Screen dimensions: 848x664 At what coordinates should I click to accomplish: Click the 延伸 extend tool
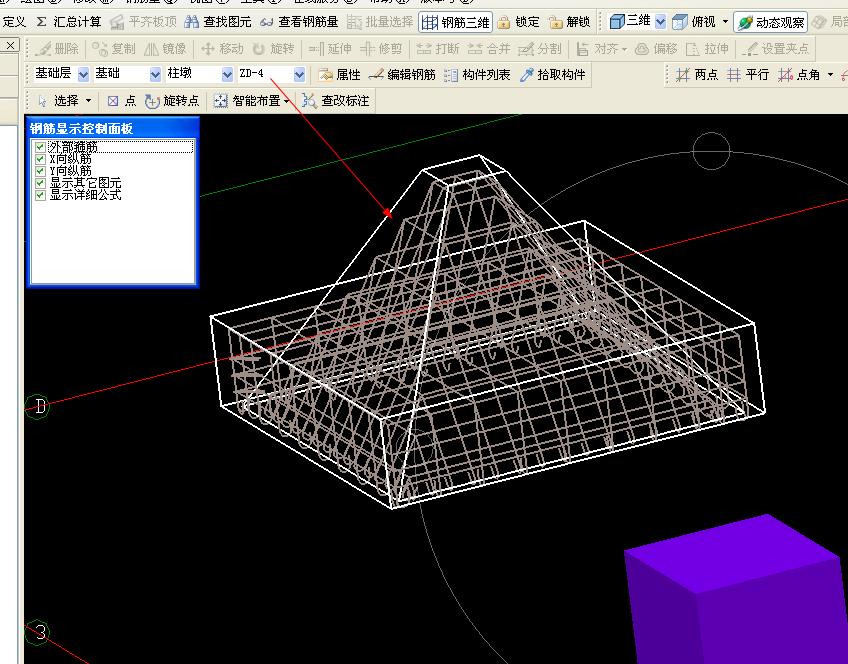[x=329, y=49]
